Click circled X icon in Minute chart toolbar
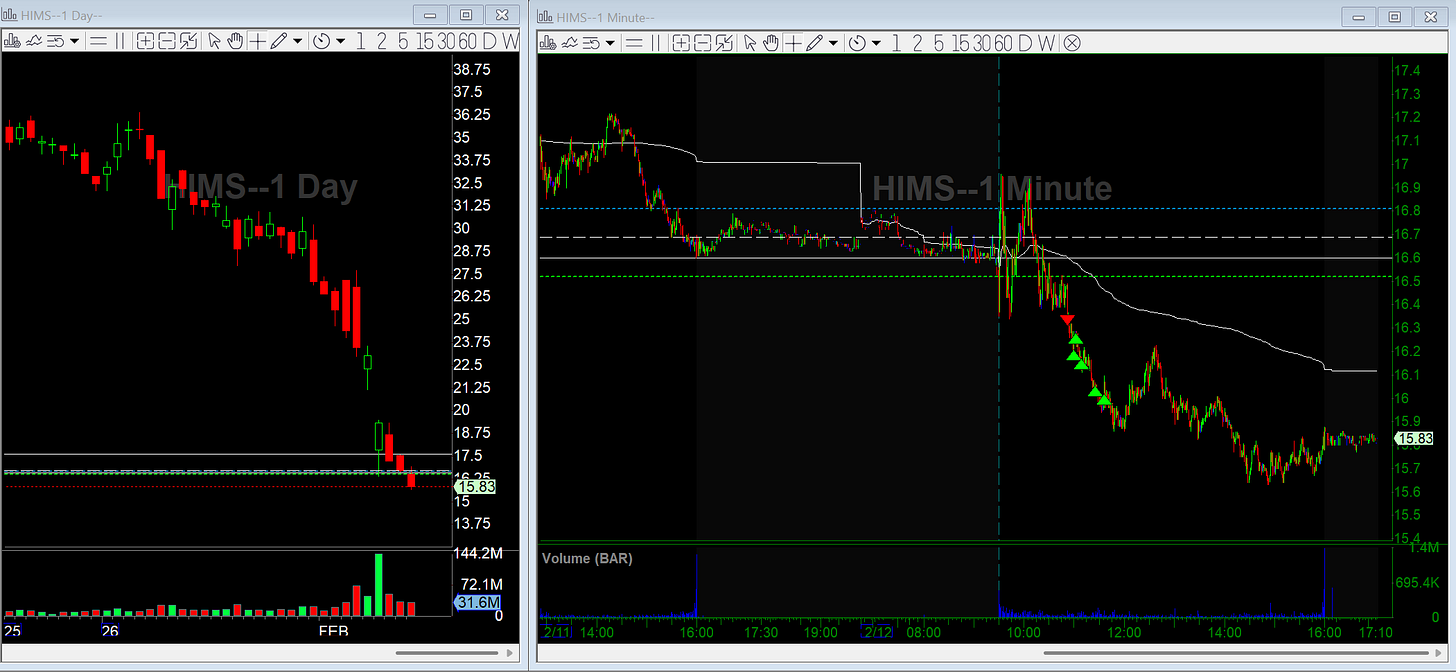The image size is (1456, 672). click(1071, 42)
